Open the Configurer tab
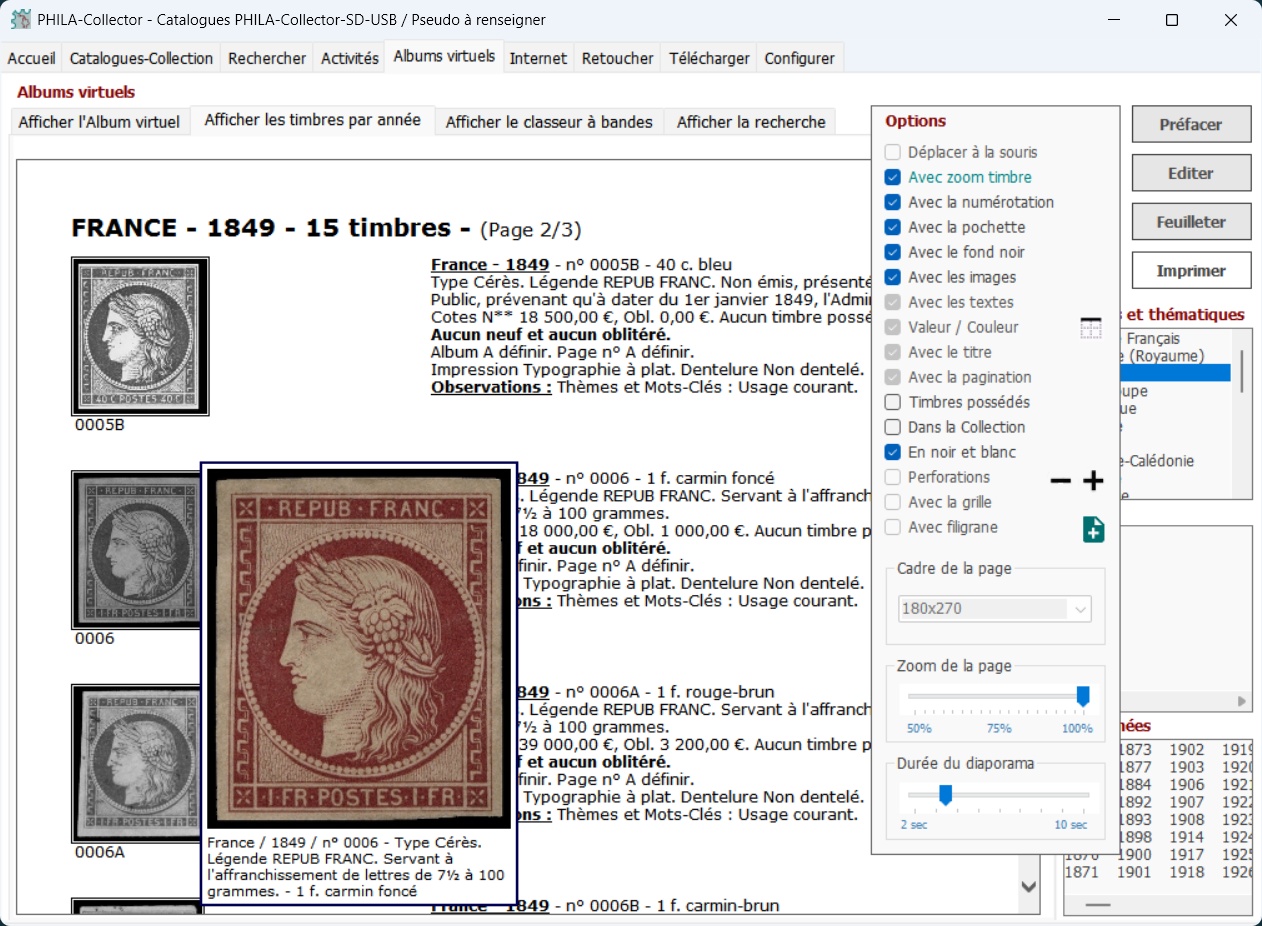This screenshot has width=1262, height=926. pyautogui.click(x=800, y=59)
